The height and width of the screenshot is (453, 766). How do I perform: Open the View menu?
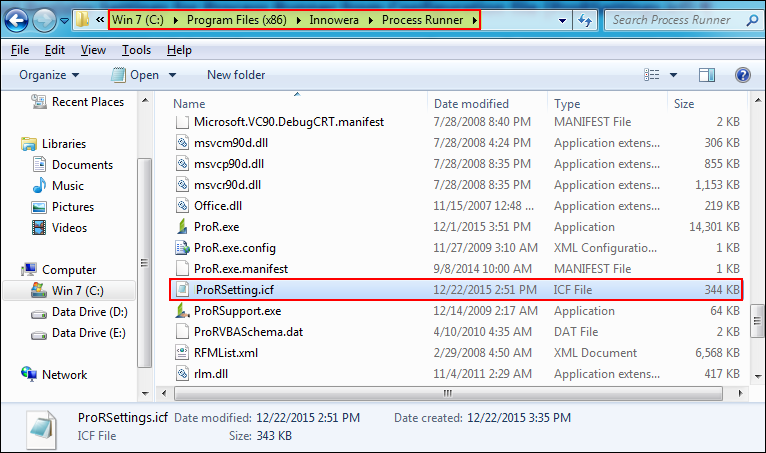point(93,50)
